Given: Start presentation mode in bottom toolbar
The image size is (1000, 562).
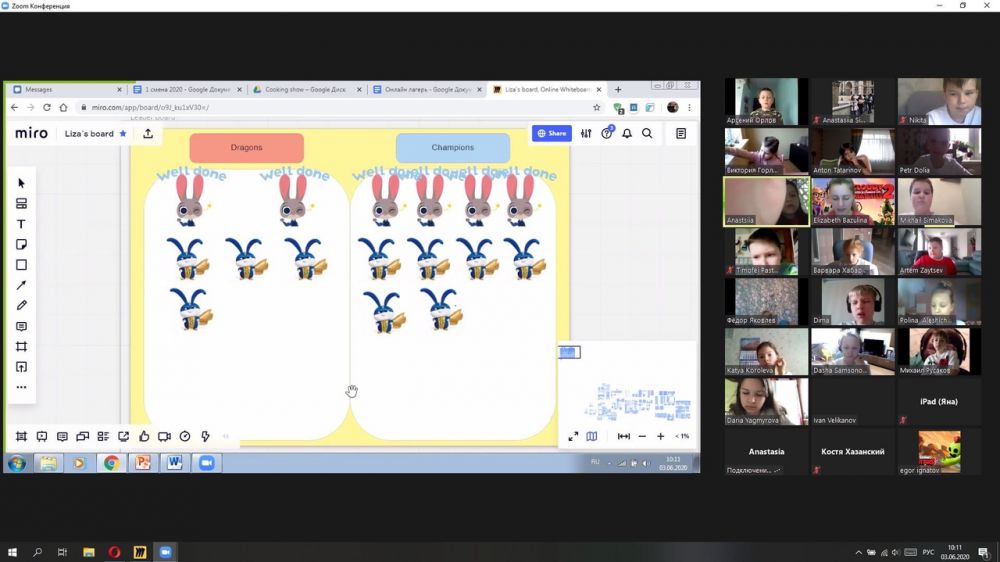Looking at the screenshot, I should [41, 436].
